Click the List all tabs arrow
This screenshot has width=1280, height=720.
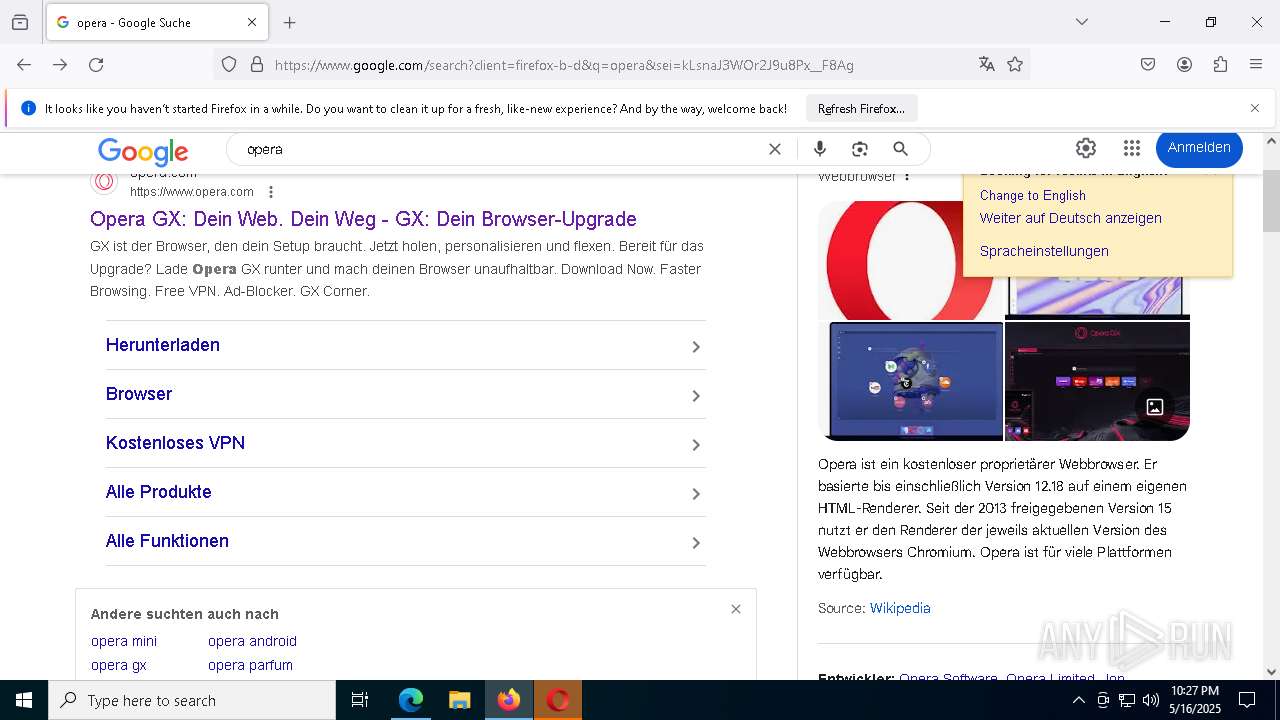click(1081, 22)
